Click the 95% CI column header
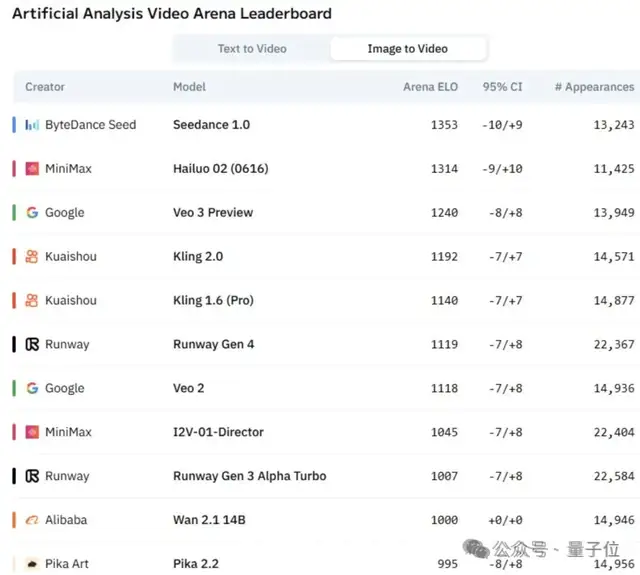 point(502,87)
